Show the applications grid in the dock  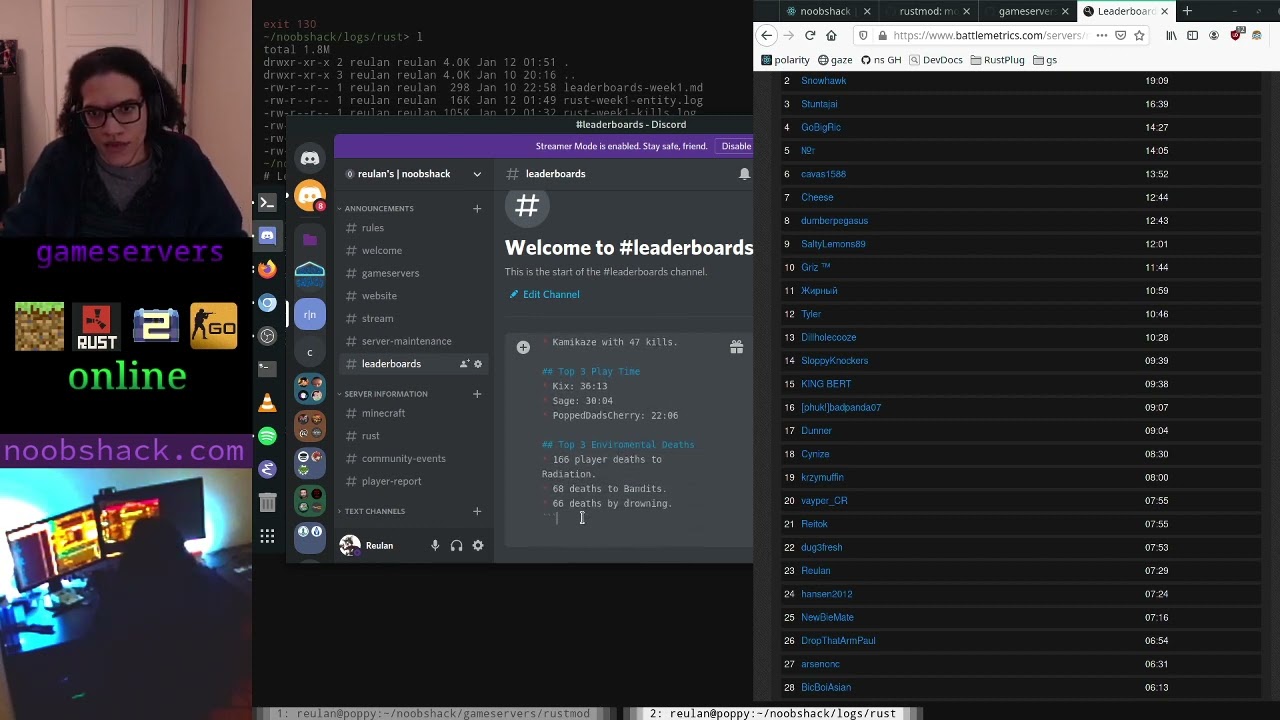(x=267, y=537)
